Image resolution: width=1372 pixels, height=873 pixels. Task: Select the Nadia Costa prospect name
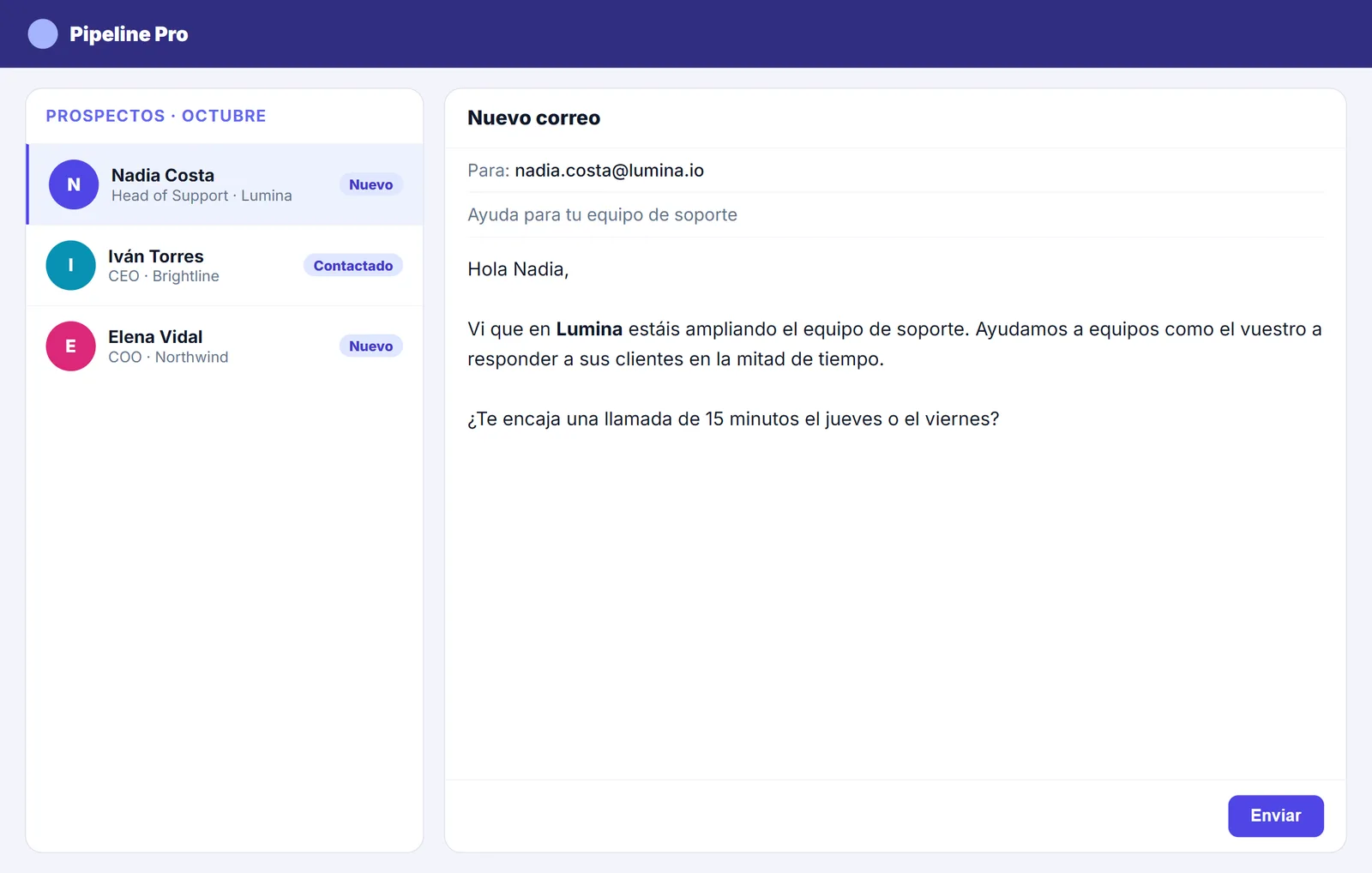(163, 175)
